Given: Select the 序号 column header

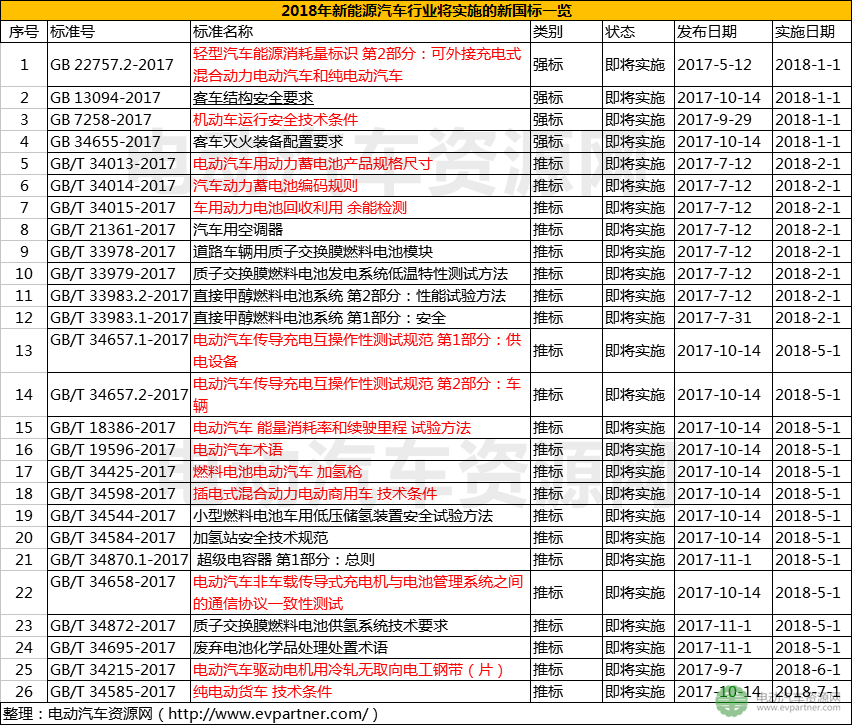Looking at the screenshot, I should (24, 32).
